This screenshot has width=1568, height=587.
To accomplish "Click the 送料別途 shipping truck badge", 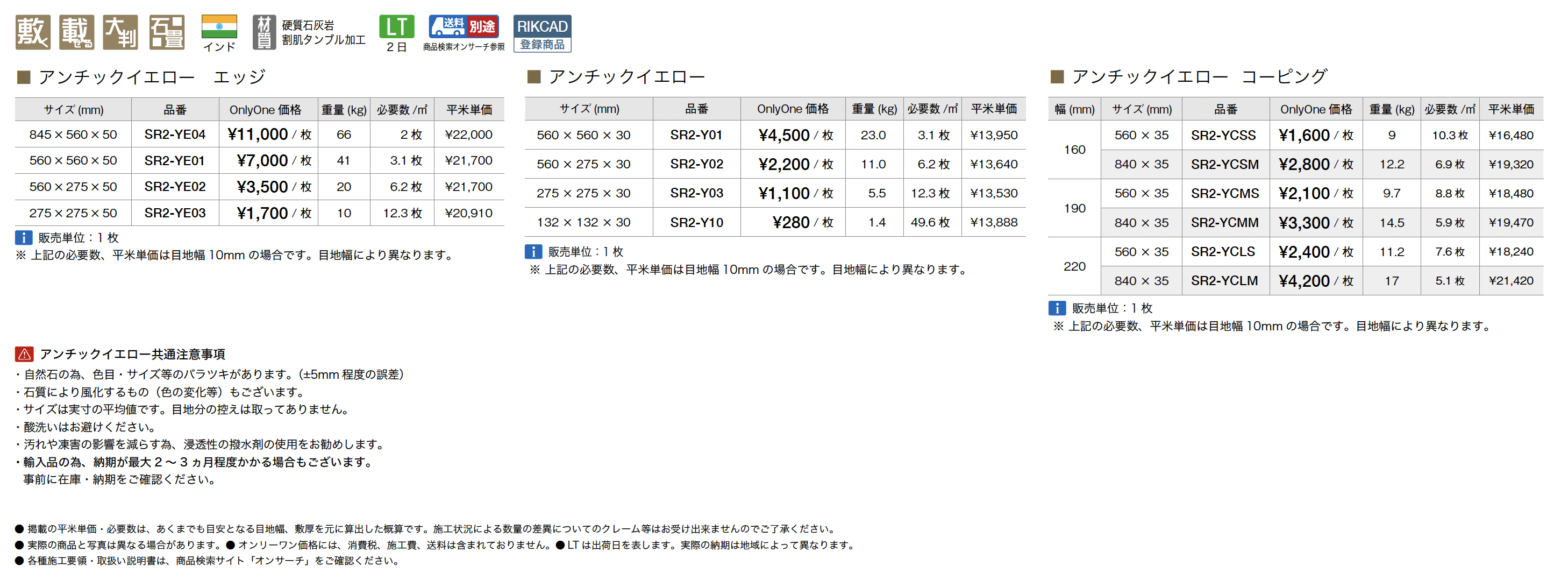I will pyautogui.click(x=464, y=27).
